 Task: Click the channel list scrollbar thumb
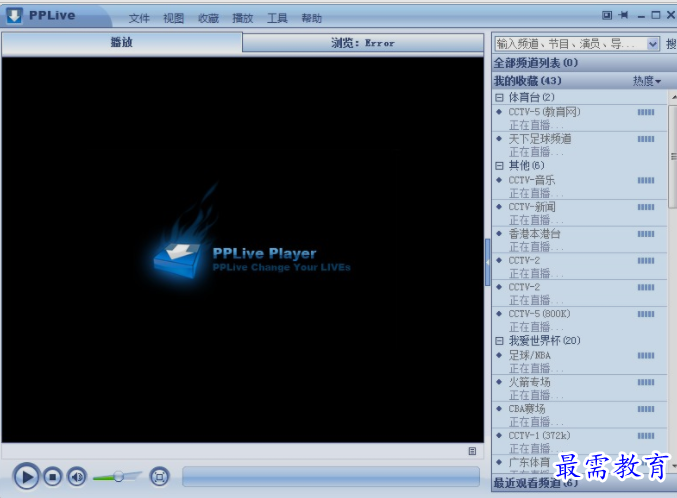[x=673, y=157]
